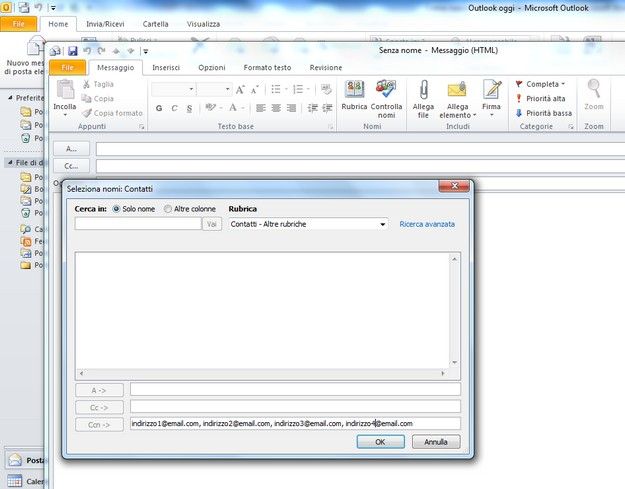Click the Incolla paste icon
Viewport: 625px width, 489px height.
pyautogui.click(x=64, y=92)
